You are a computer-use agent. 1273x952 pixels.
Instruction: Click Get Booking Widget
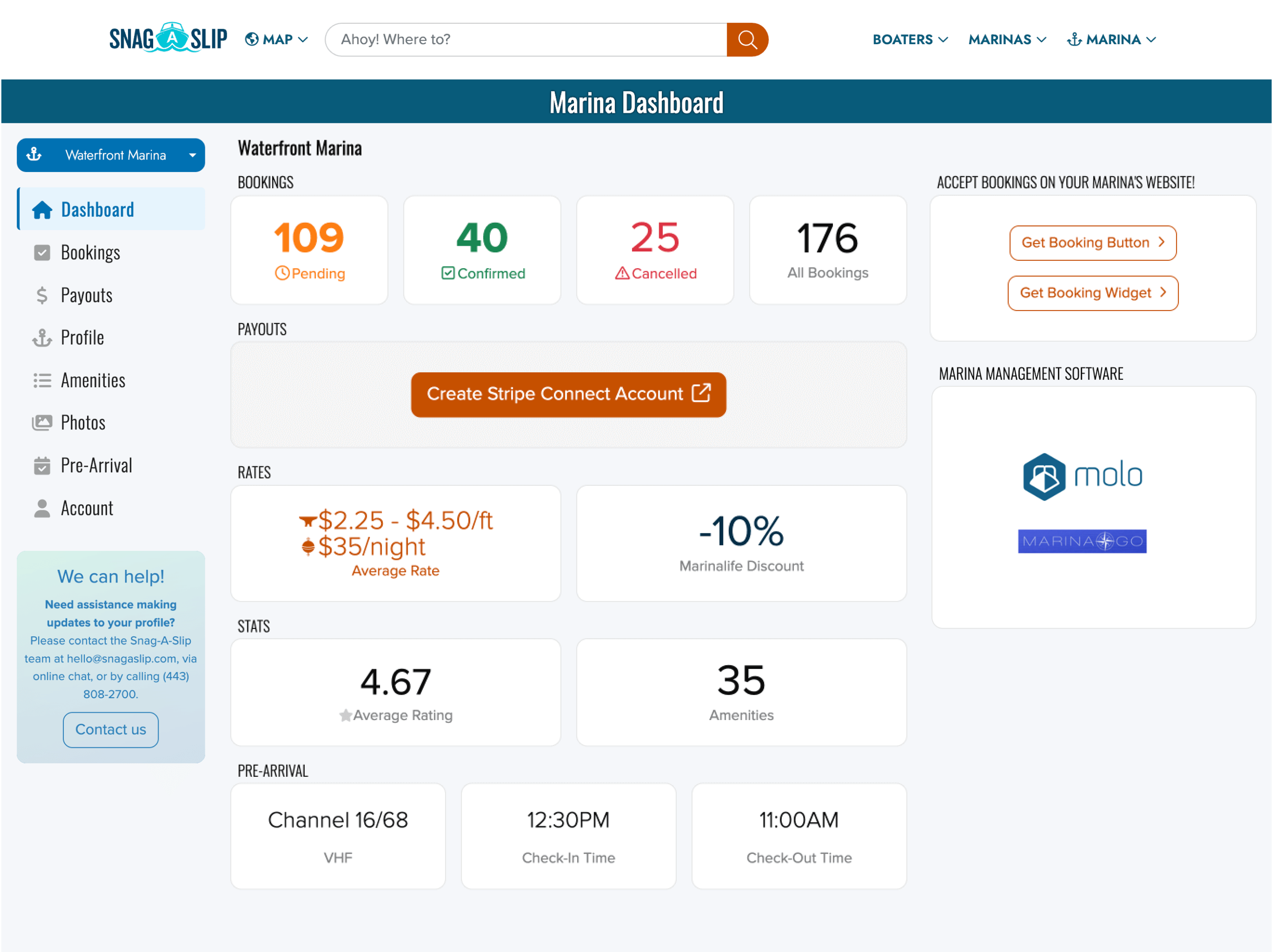[1093, 293]
